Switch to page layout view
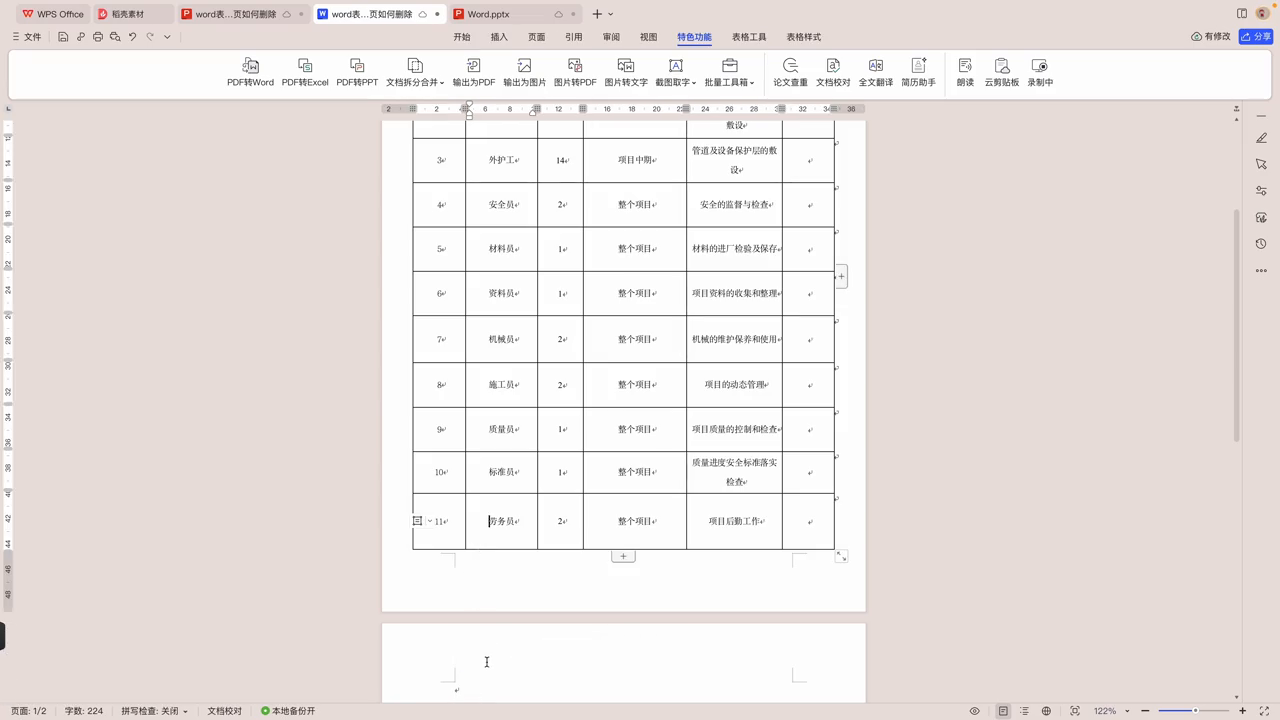This screenshot has height=720, width=1280. click(1003, 711)
